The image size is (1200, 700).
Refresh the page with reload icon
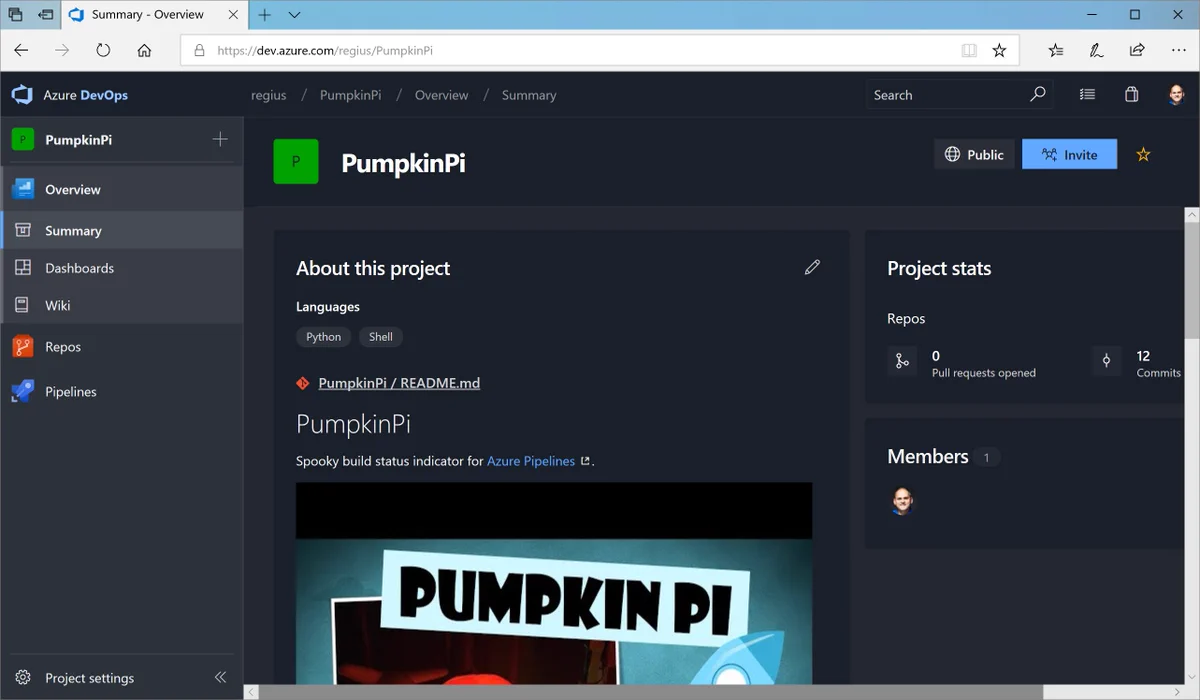103,50
